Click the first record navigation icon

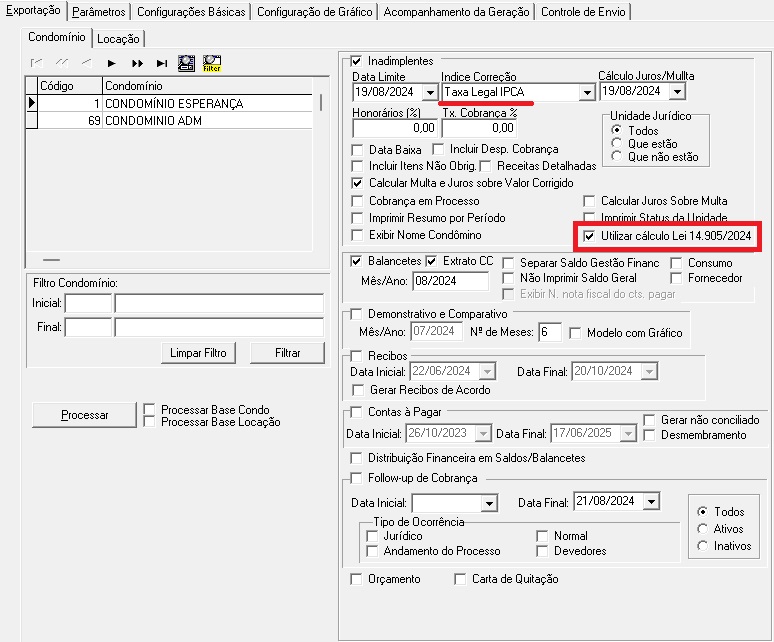(37, 63)
